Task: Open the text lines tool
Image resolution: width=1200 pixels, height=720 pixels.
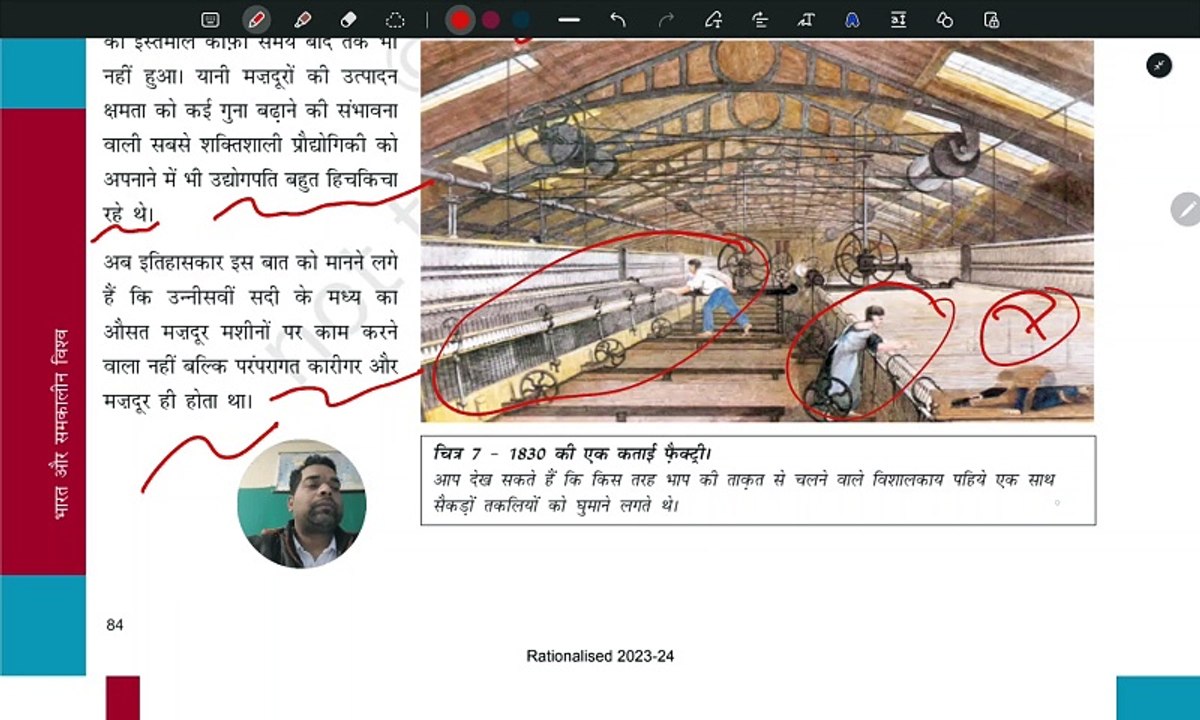Action: click(759, 19)
